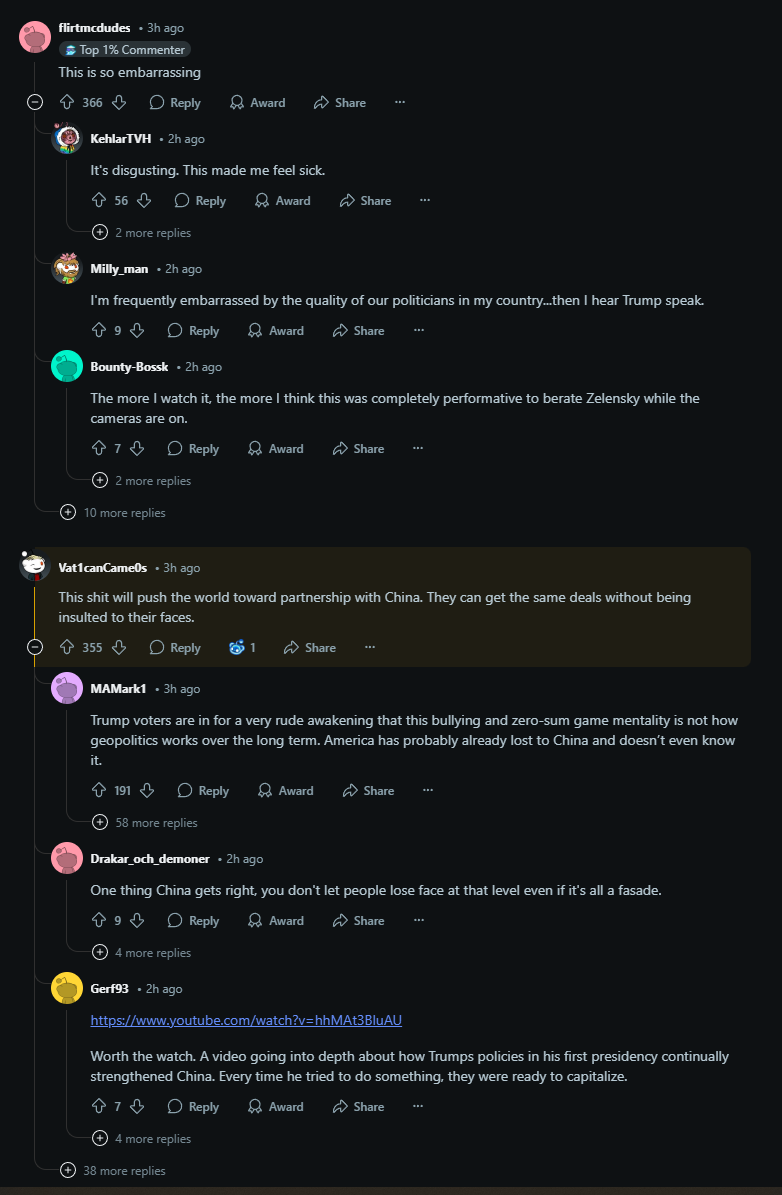Click the award icon showing 1 on Vat1canCame0s' comment
782x1195 pixels.
pos(242,647)
